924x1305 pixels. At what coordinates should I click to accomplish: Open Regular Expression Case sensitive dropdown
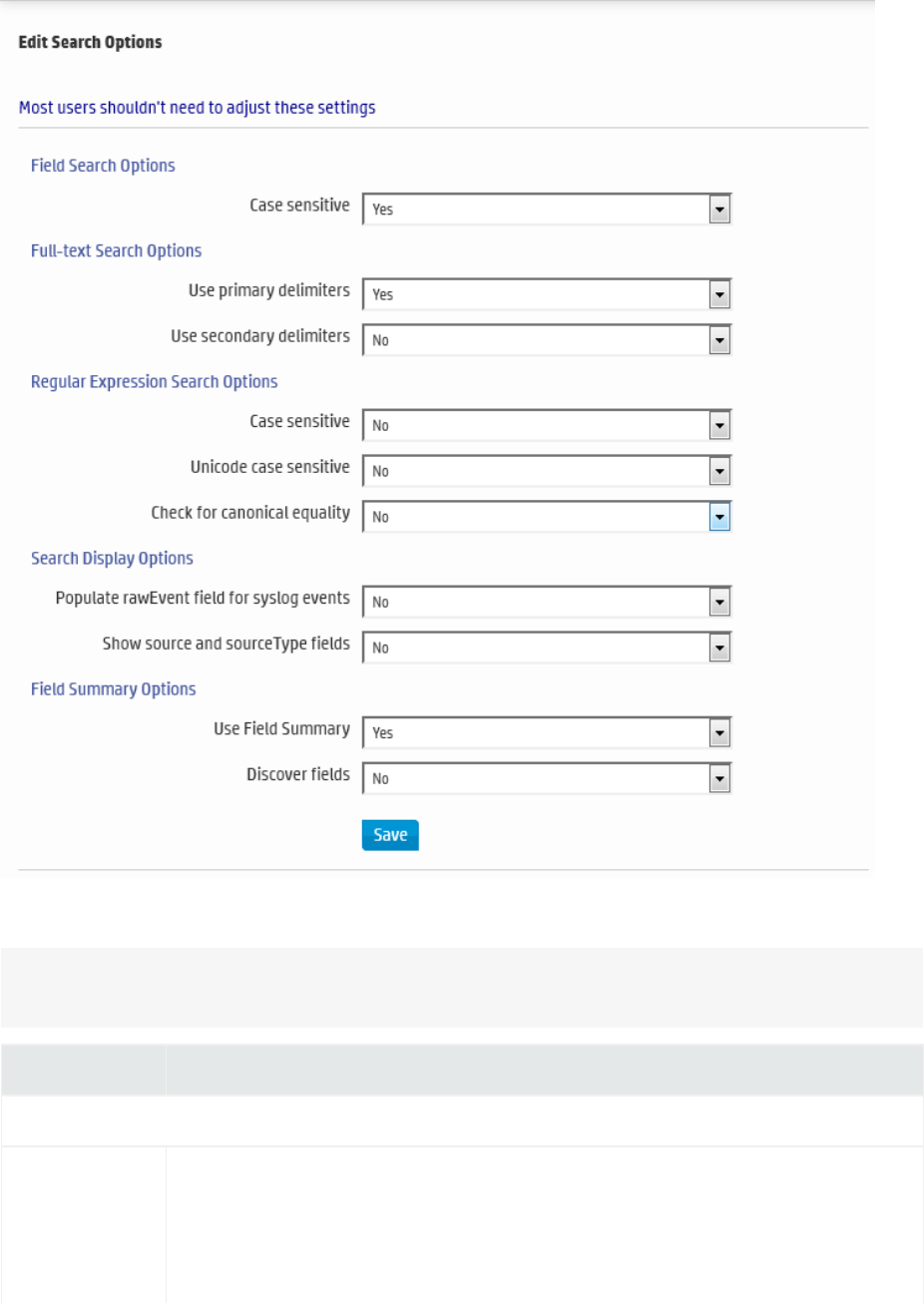547,425
